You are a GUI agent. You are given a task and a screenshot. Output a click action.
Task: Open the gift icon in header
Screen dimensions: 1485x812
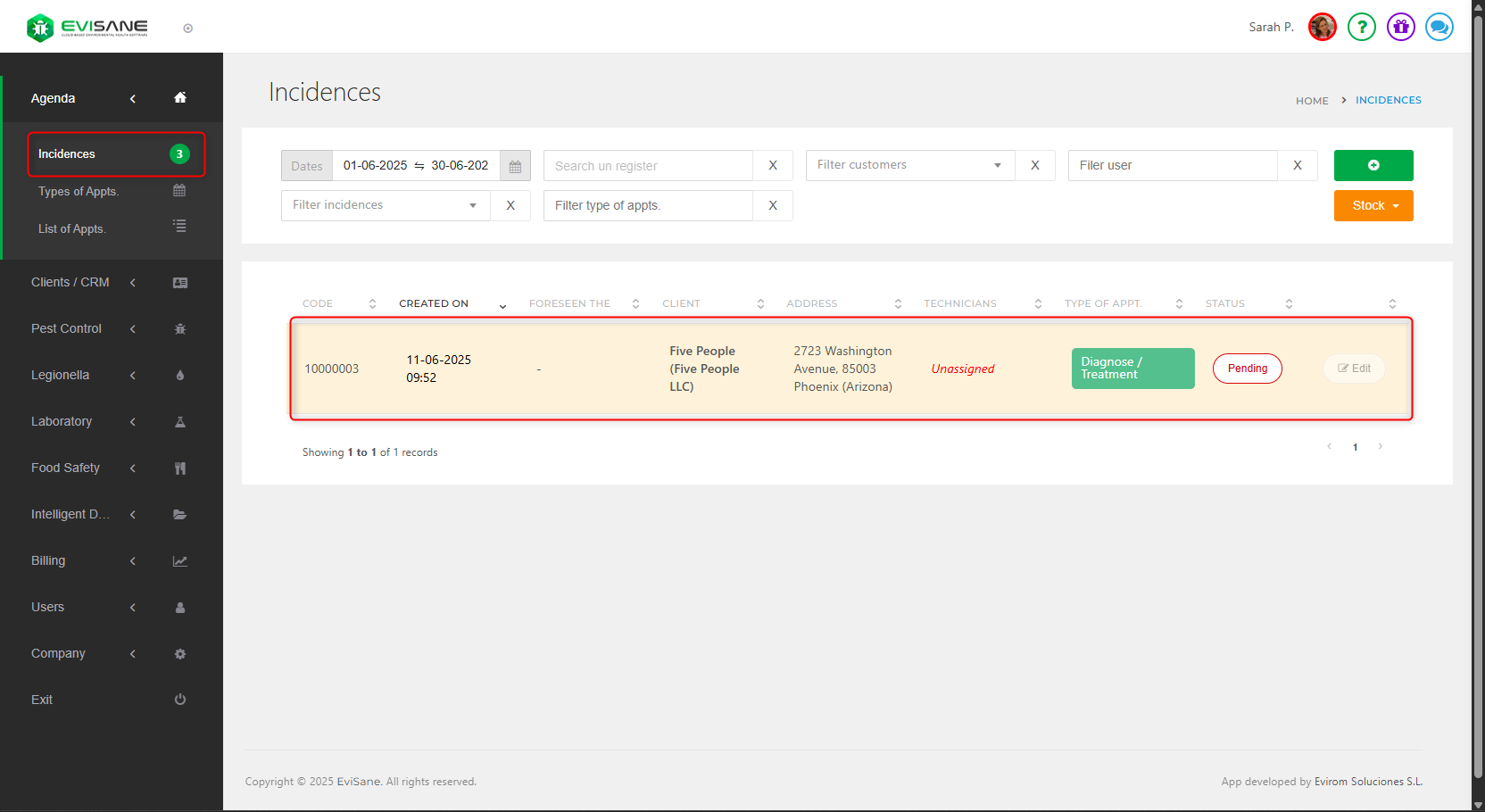click(x=1400, y=27)
